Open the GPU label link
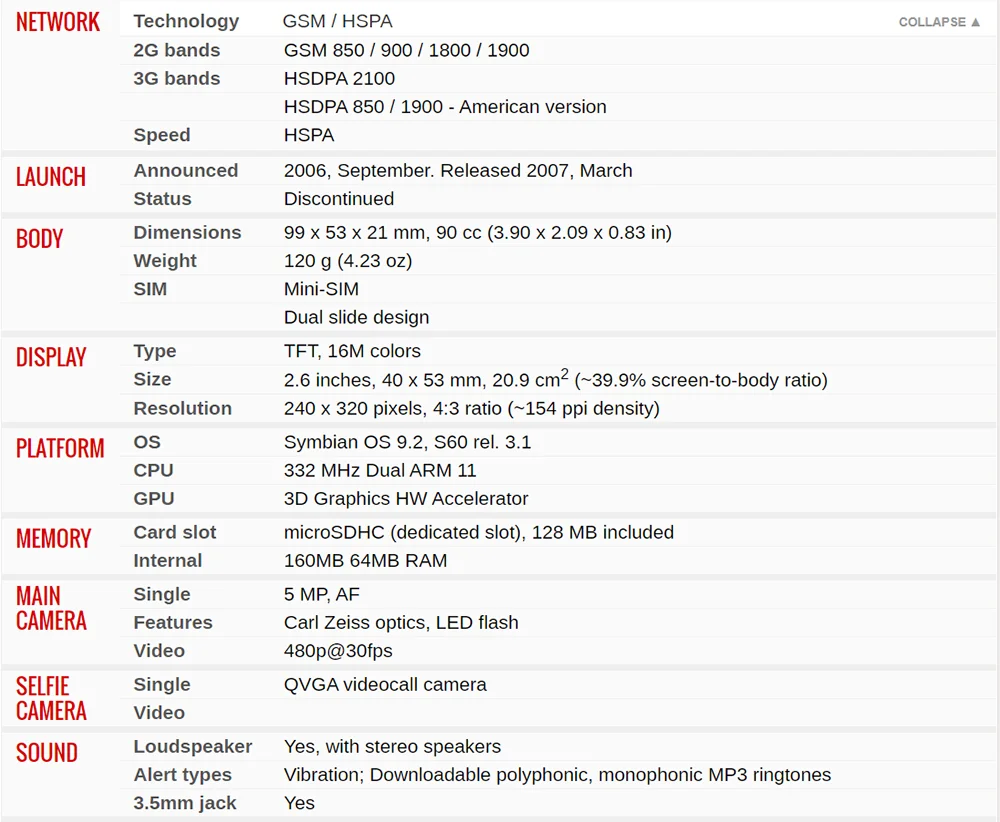Screen dimensions: 1000x822 click(x=154, y=499)
